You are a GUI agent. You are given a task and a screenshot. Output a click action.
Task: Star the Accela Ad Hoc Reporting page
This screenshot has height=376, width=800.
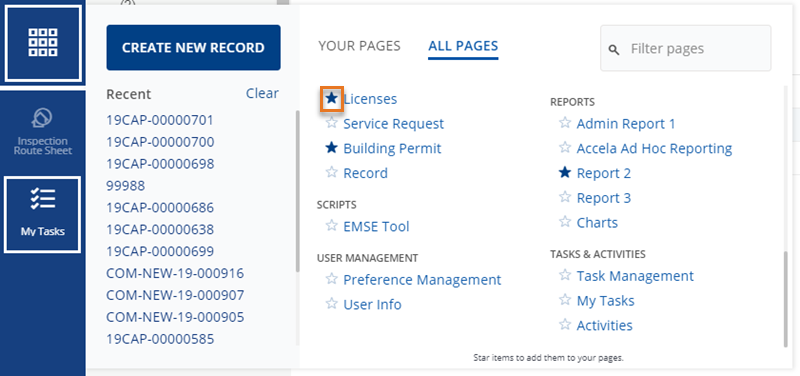tap(565, 148)
